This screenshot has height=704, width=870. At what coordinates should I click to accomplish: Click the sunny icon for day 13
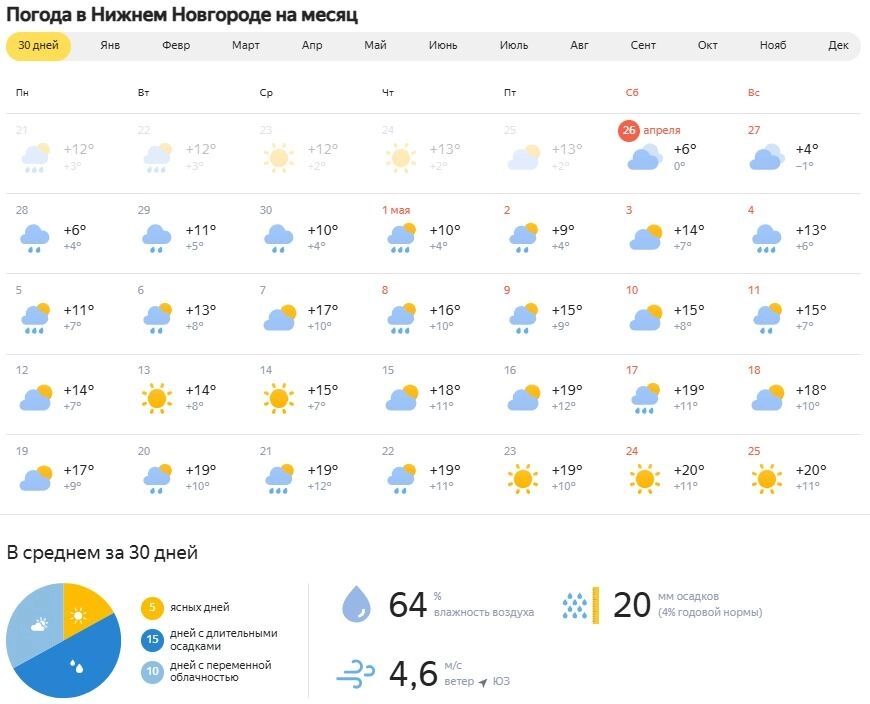click(x=155, y=398)
